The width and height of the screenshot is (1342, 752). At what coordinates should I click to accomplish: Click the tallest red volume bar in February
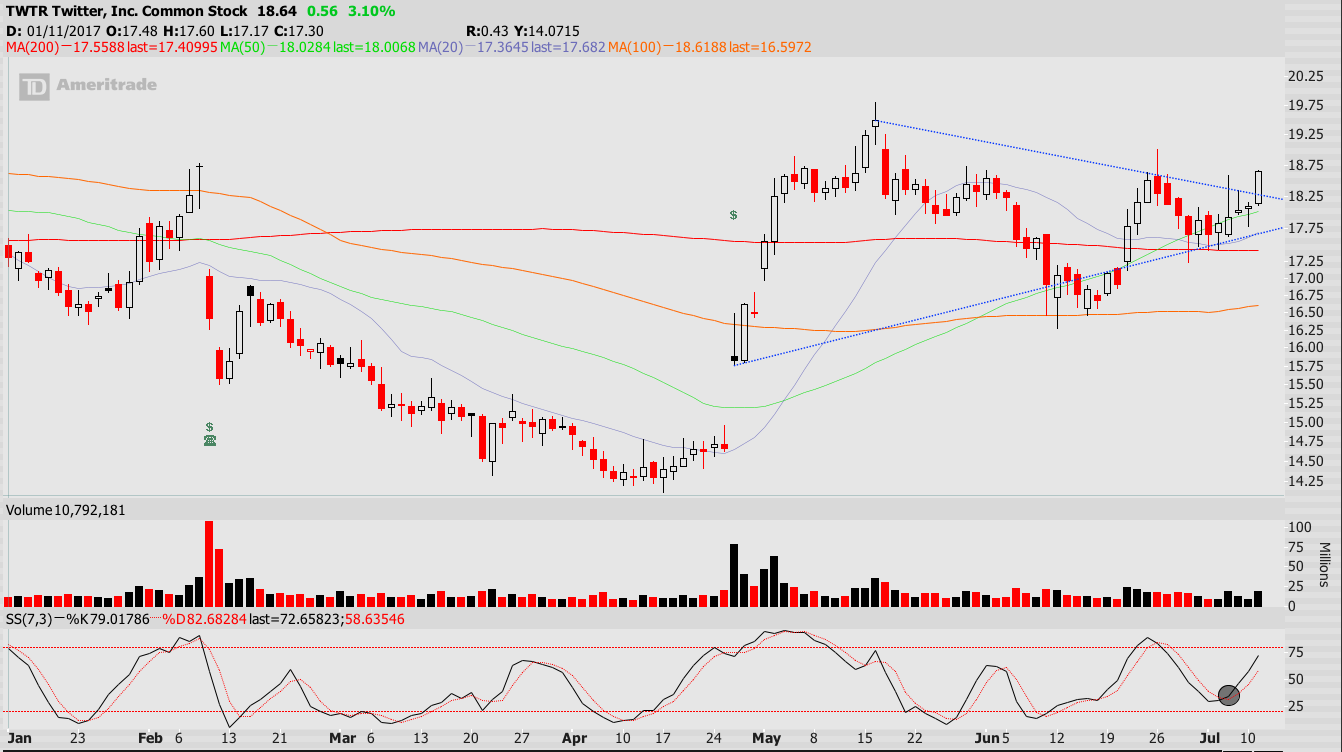(x=209, y=563)
